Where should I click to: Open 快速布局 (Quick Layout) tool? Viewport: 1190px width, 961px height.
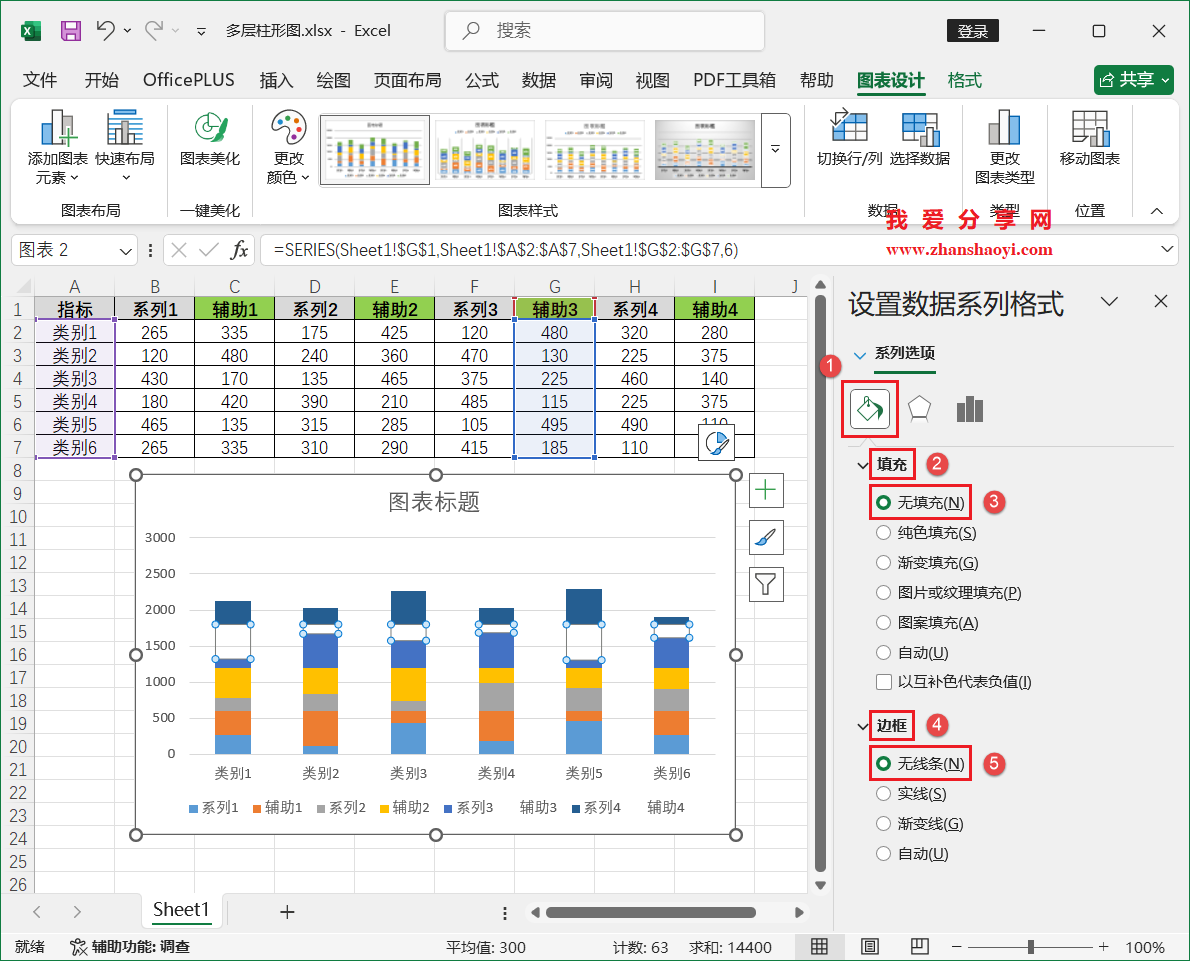coord(124,148)
